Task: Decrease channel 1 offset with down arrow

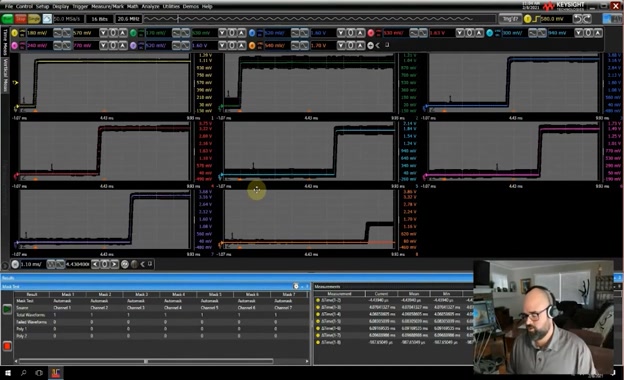Action: click(x=103, y=33)
